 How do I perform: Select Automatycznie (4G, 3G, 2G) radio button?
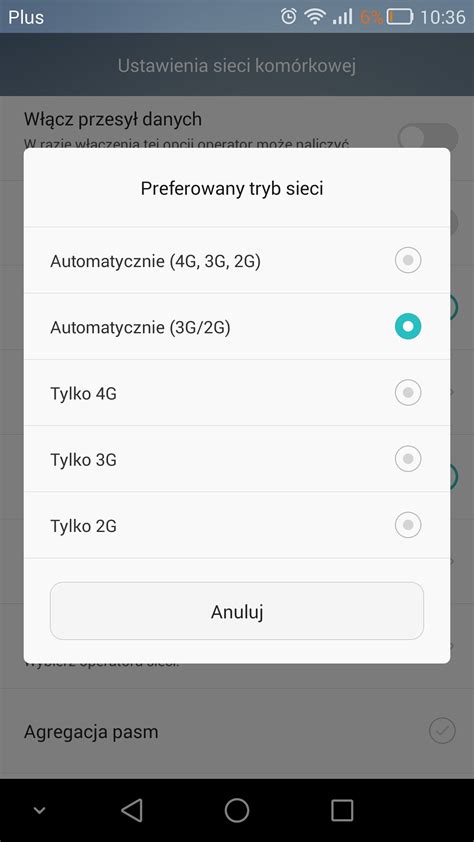pos(408,260)
